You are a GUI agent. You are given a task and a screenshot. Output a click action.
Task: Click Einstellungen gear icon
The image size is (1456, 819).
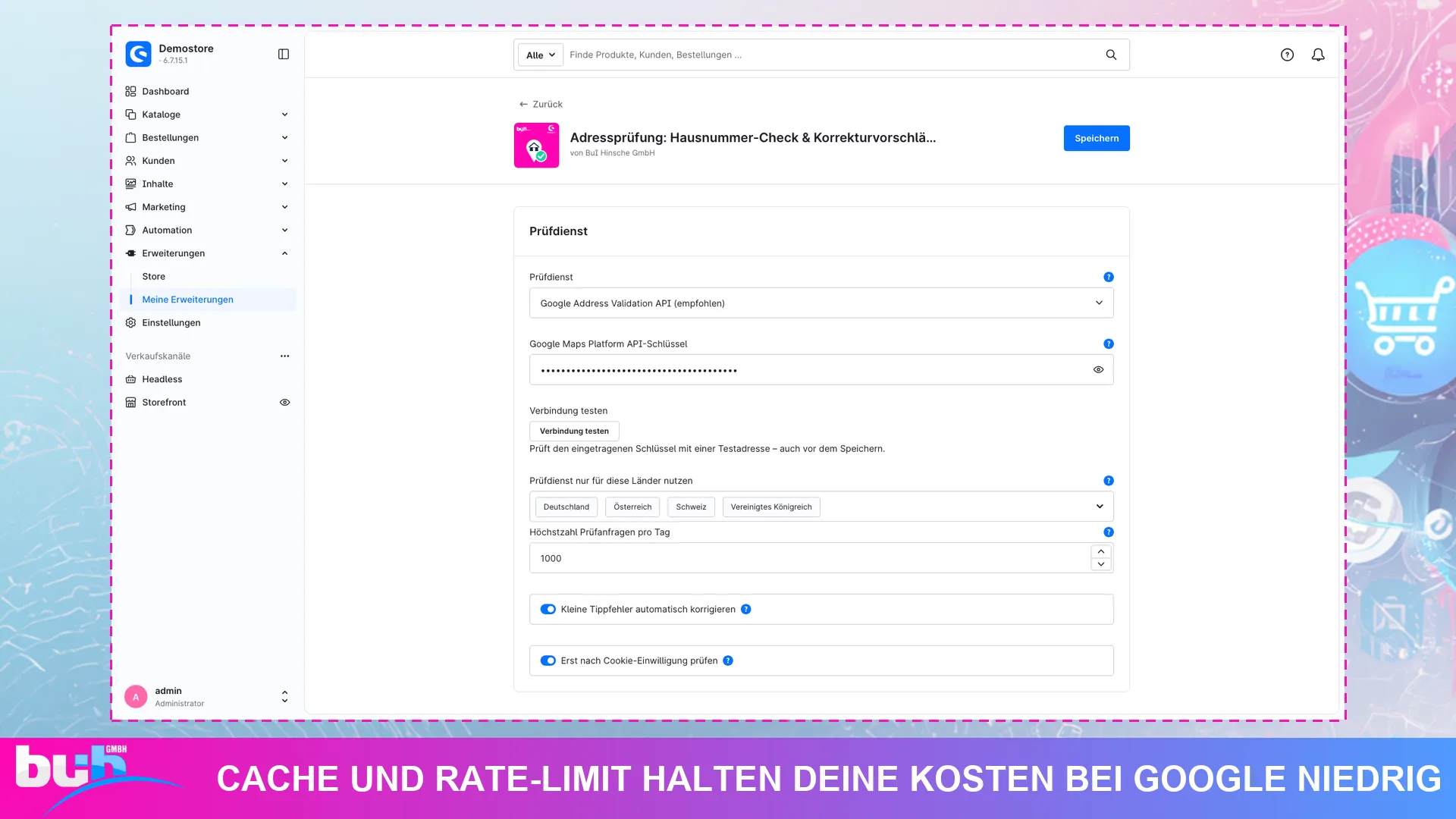pyautogui.click(x=130, y=322)
